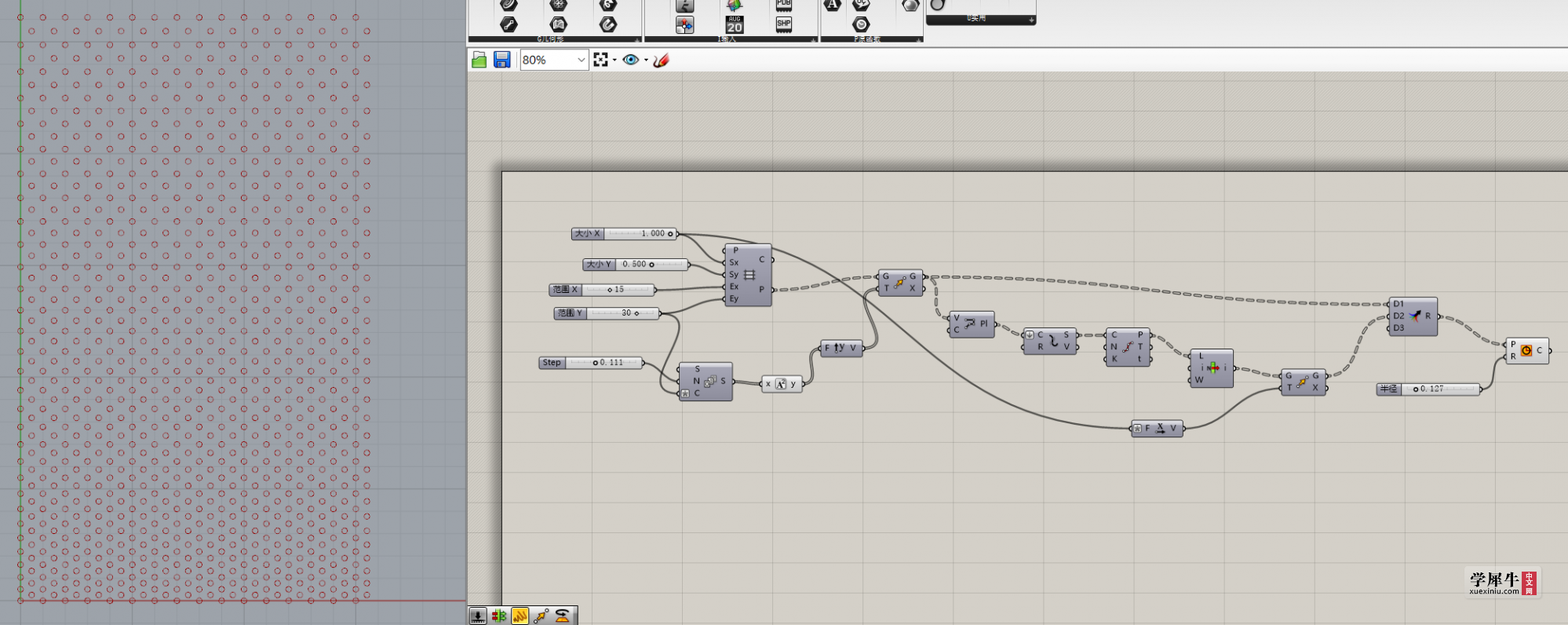Select the orange circle component with P and R
The height and width of the screenshot is (625, 1568).
[1527, 351]
